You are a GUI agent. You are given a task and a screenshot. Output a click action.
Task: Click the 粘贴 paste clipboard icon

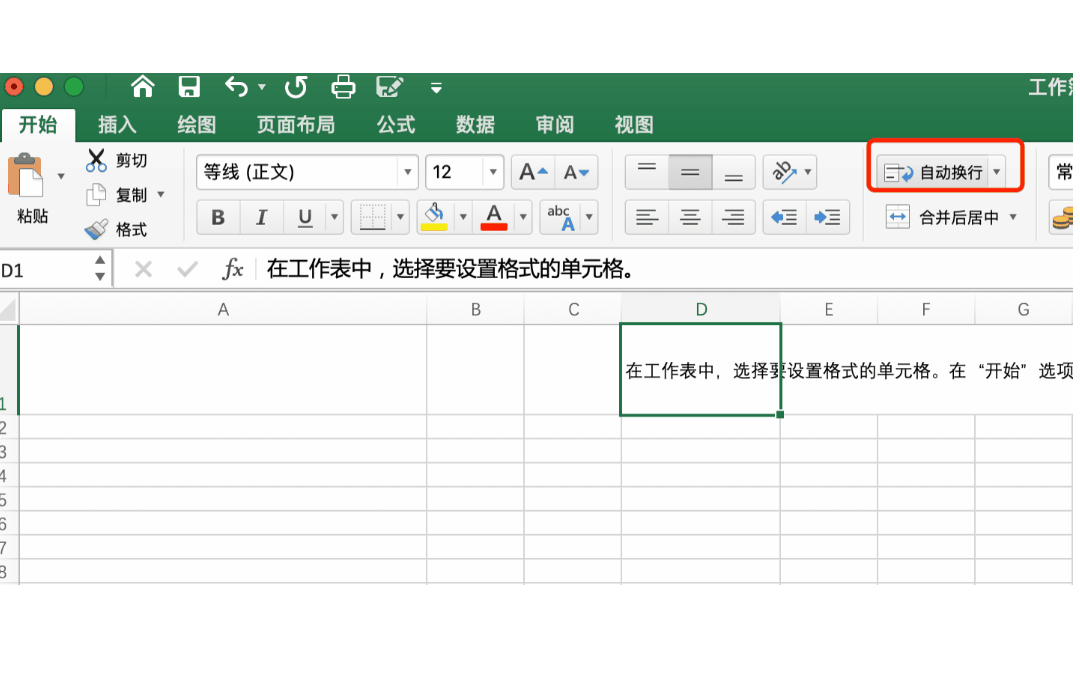[x=25, y=176]
